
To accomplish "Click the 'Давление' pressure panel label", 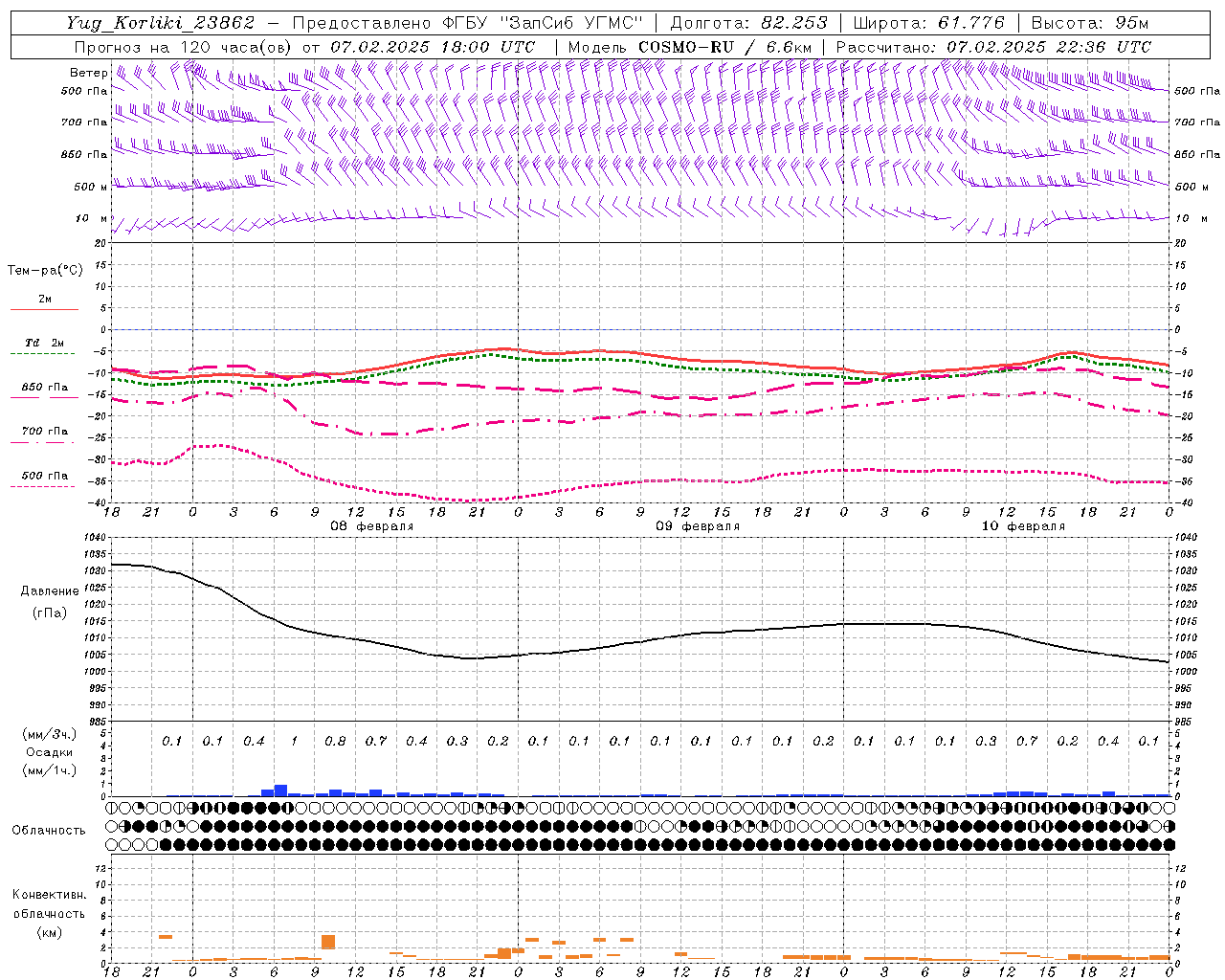I will (50, 591).
